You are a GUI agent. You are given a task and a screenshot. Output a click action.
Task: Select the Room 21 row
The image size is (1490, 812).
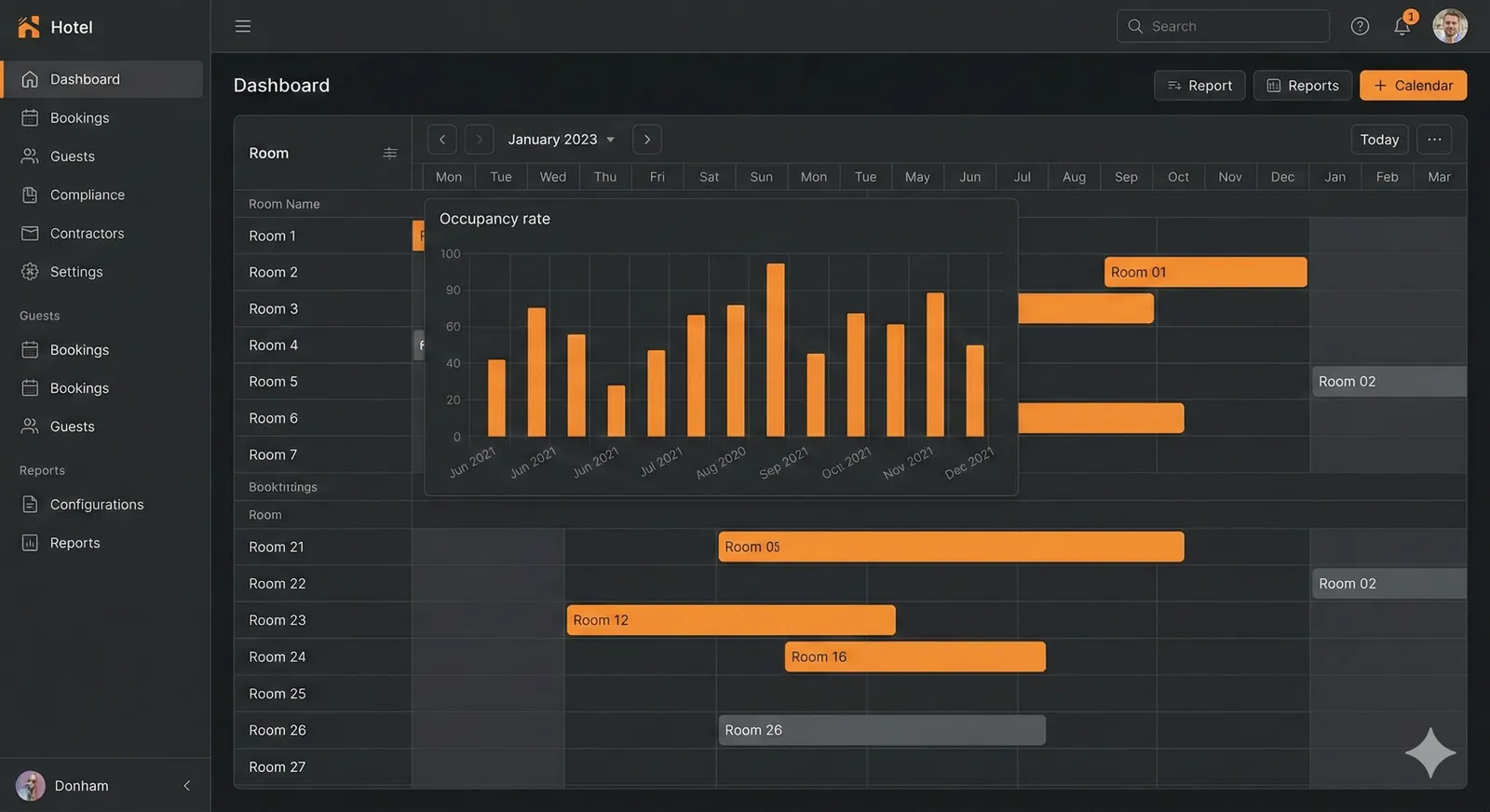[x=323, y=548]
